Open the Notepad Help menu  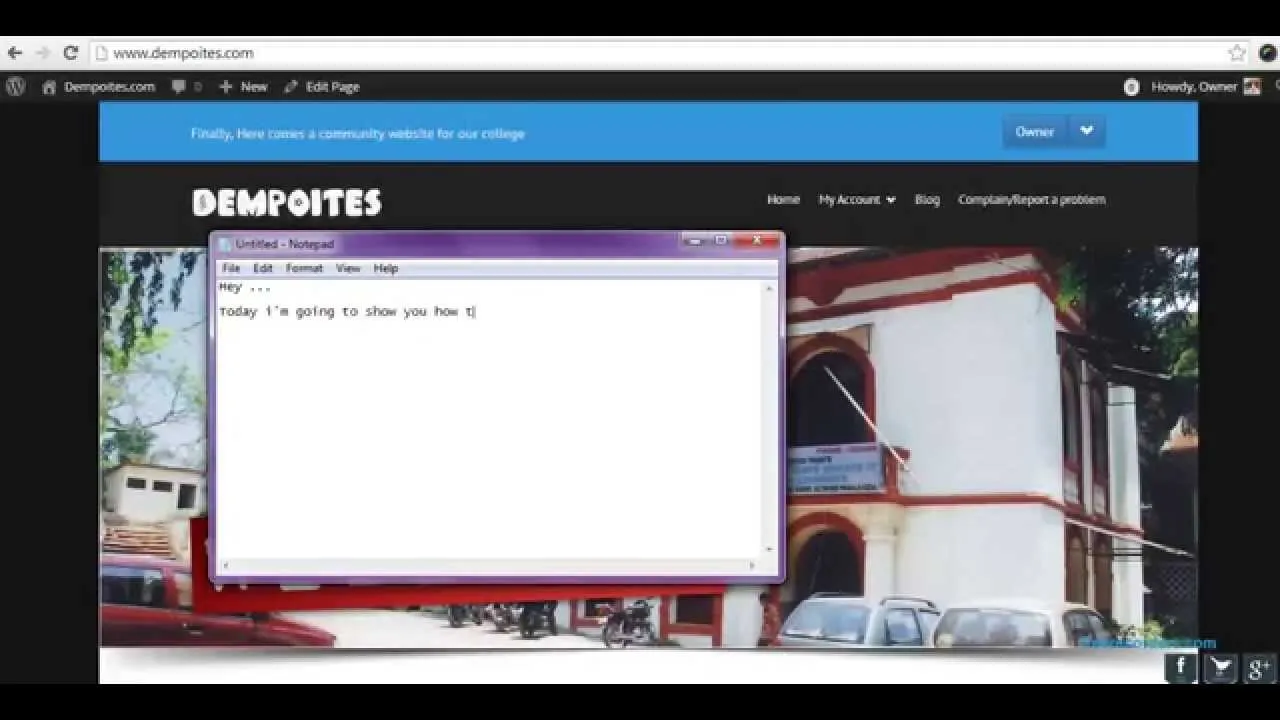pyautogui.click(x=386, y=268)
